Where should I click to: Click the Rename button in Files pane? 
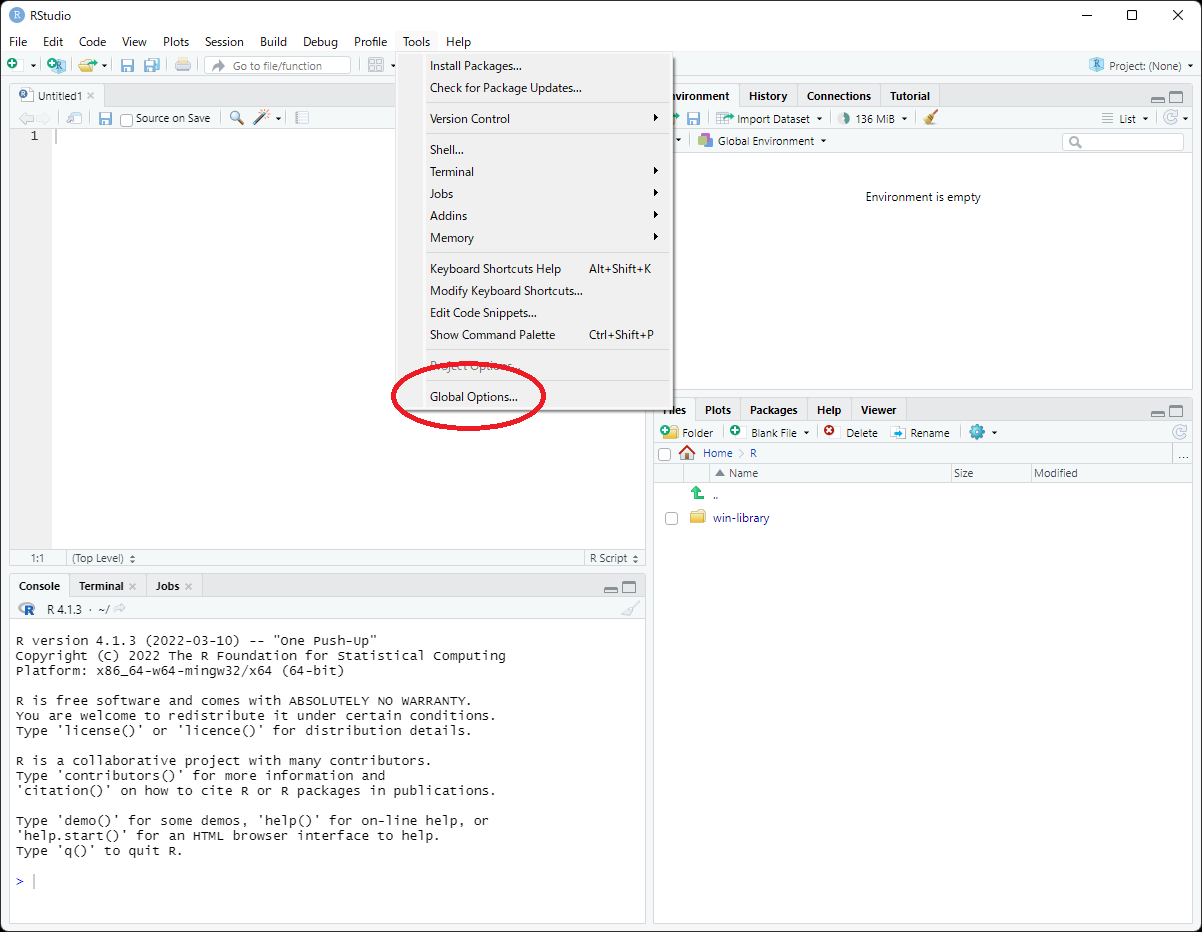(920, 433)
